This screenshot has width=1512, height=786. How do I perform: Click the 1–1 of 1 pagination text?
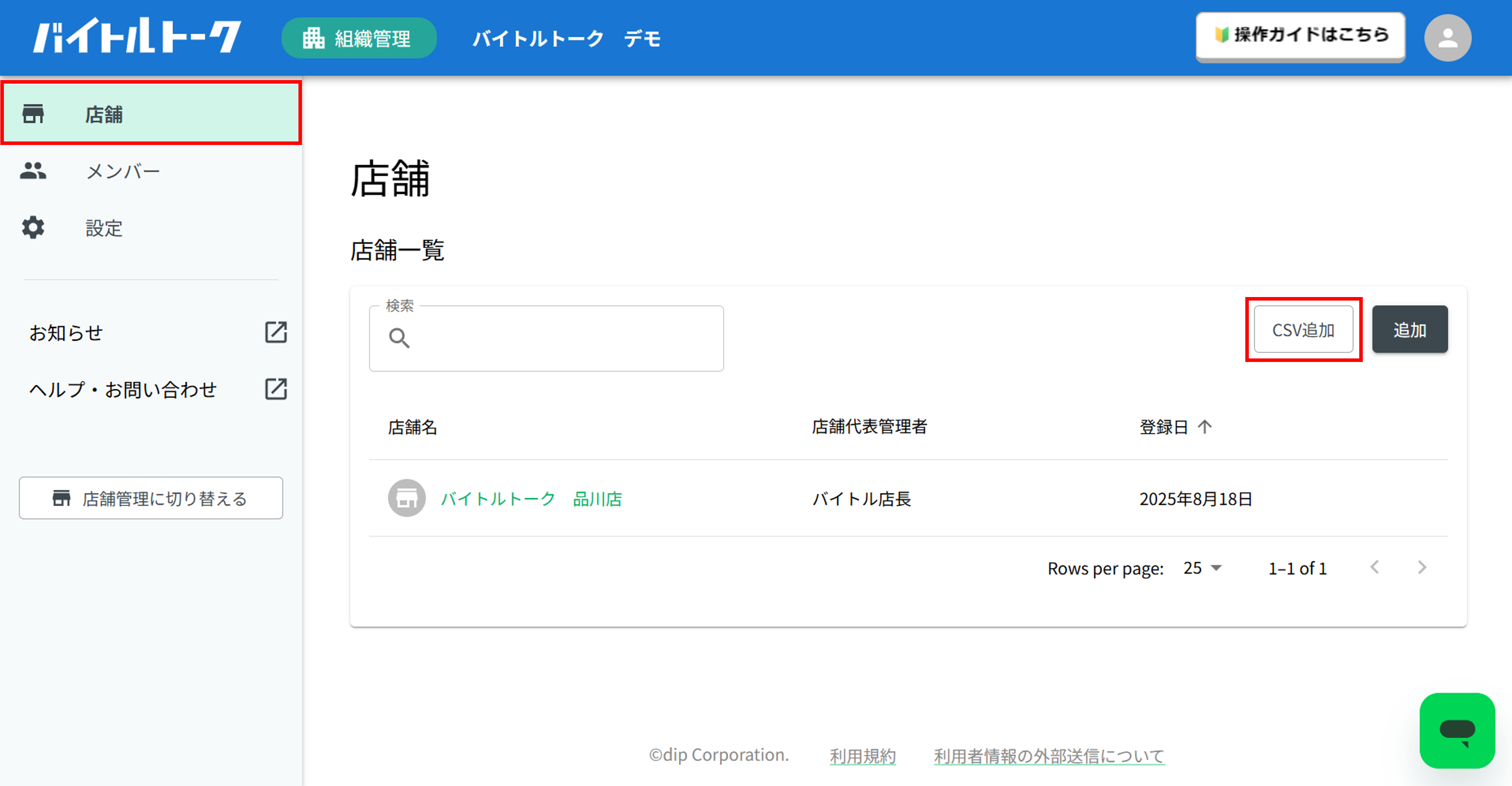1297,568
